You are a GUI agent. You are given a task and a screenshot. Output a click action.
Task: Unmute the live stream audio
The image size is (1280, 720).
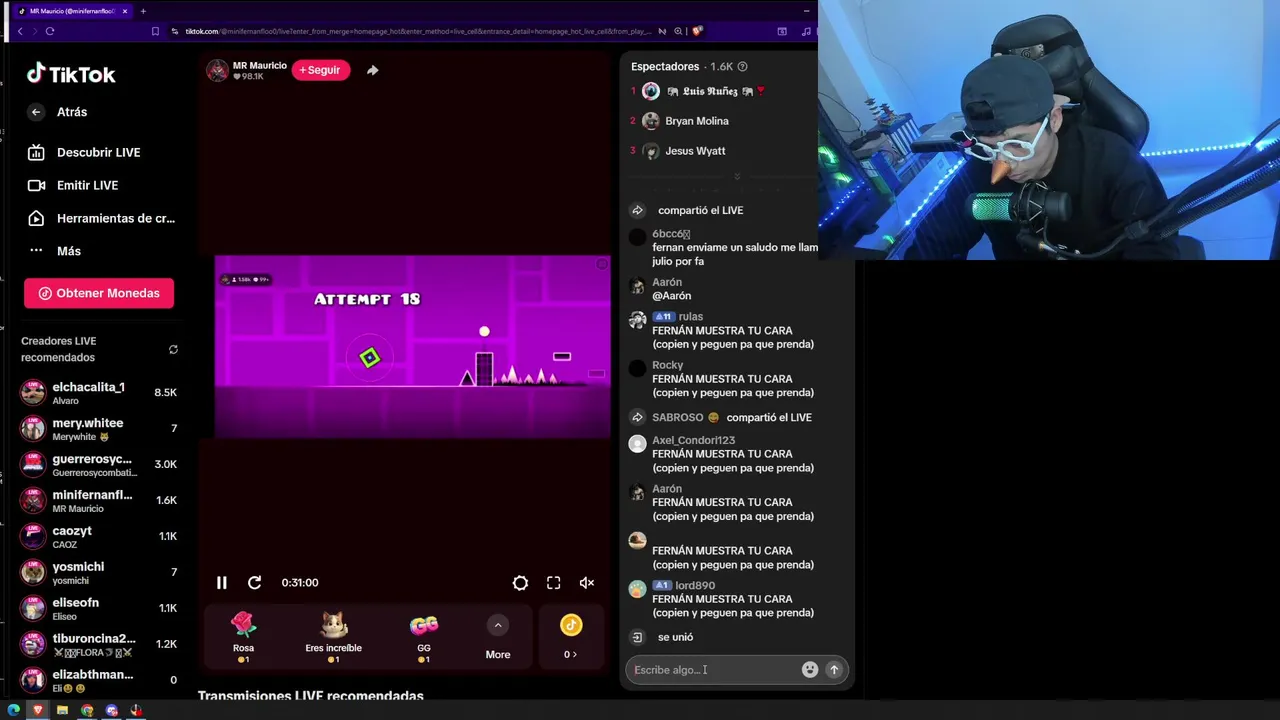point(587,583)
